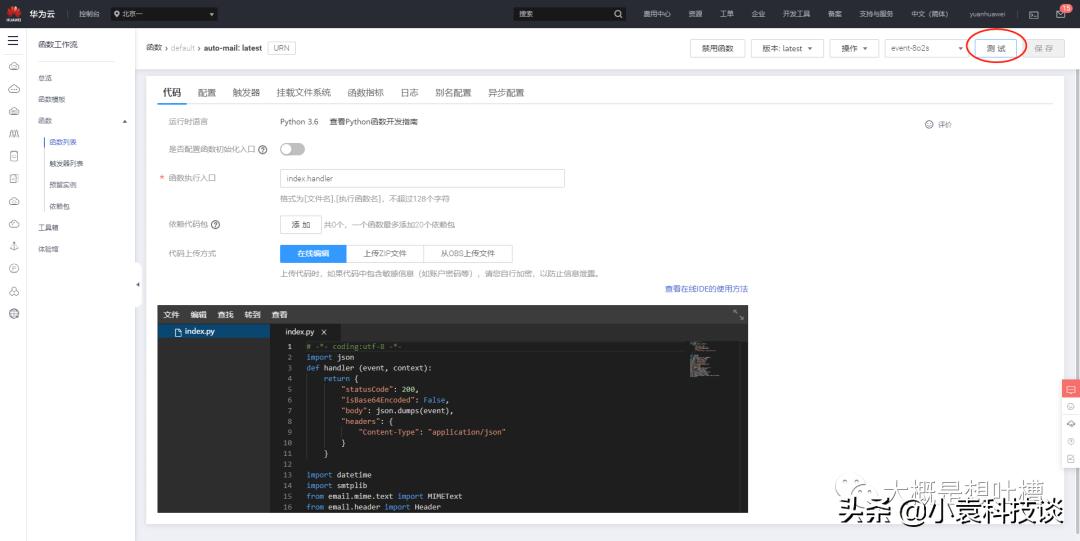Open 依赖包 in the sidebar
Image resolution: width=1080 pixels, height=541 pixels.
(x=59, y=207)
